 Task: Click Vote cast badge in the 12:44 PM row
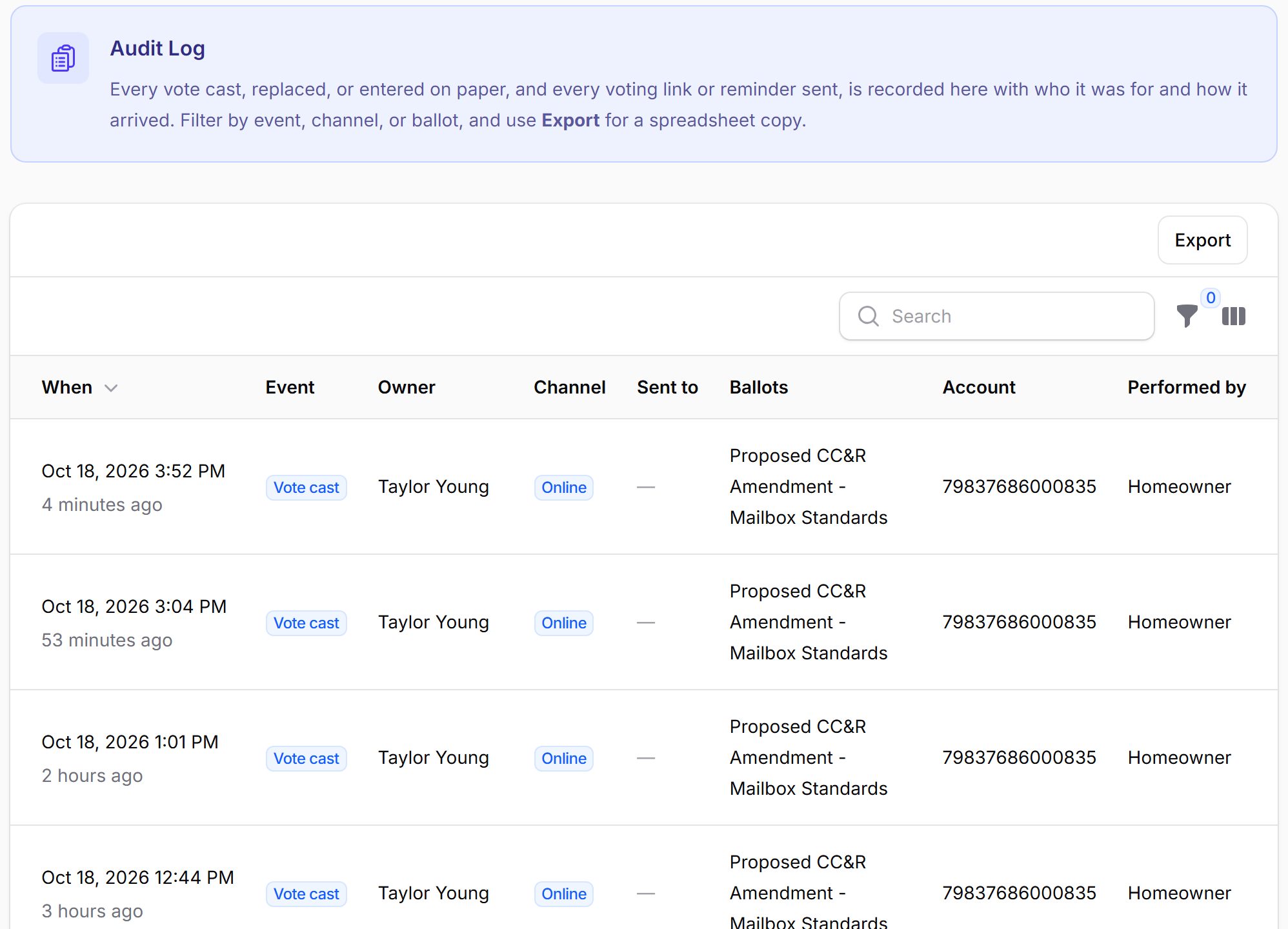pos(307,894)
